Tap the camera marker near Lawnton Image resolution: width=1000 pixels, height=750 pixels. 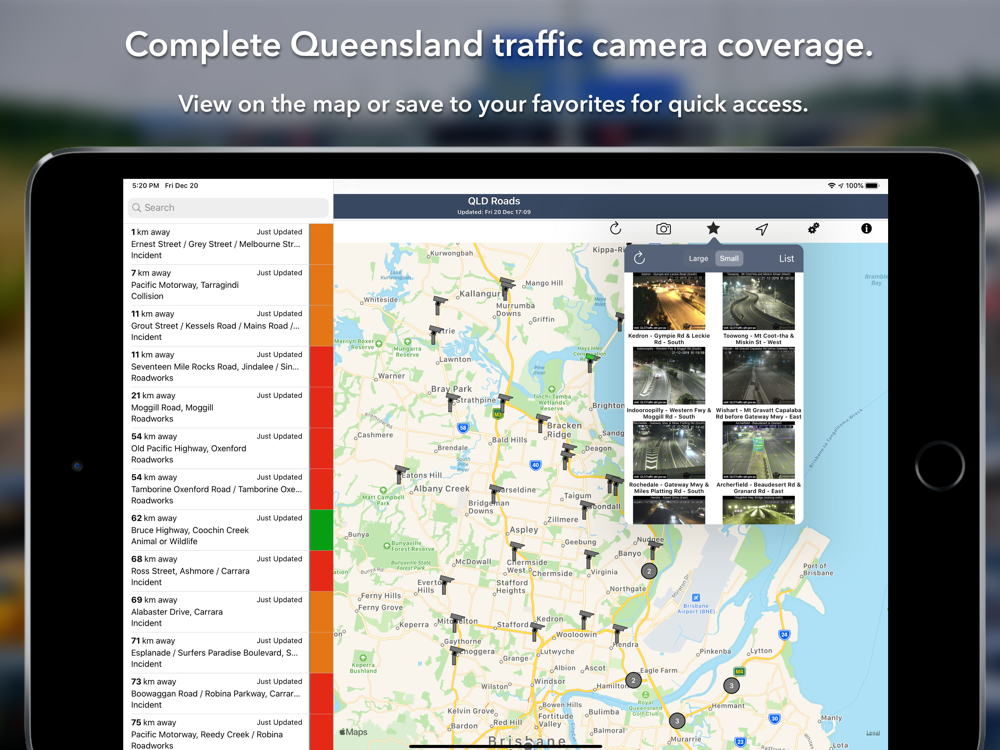436,335
